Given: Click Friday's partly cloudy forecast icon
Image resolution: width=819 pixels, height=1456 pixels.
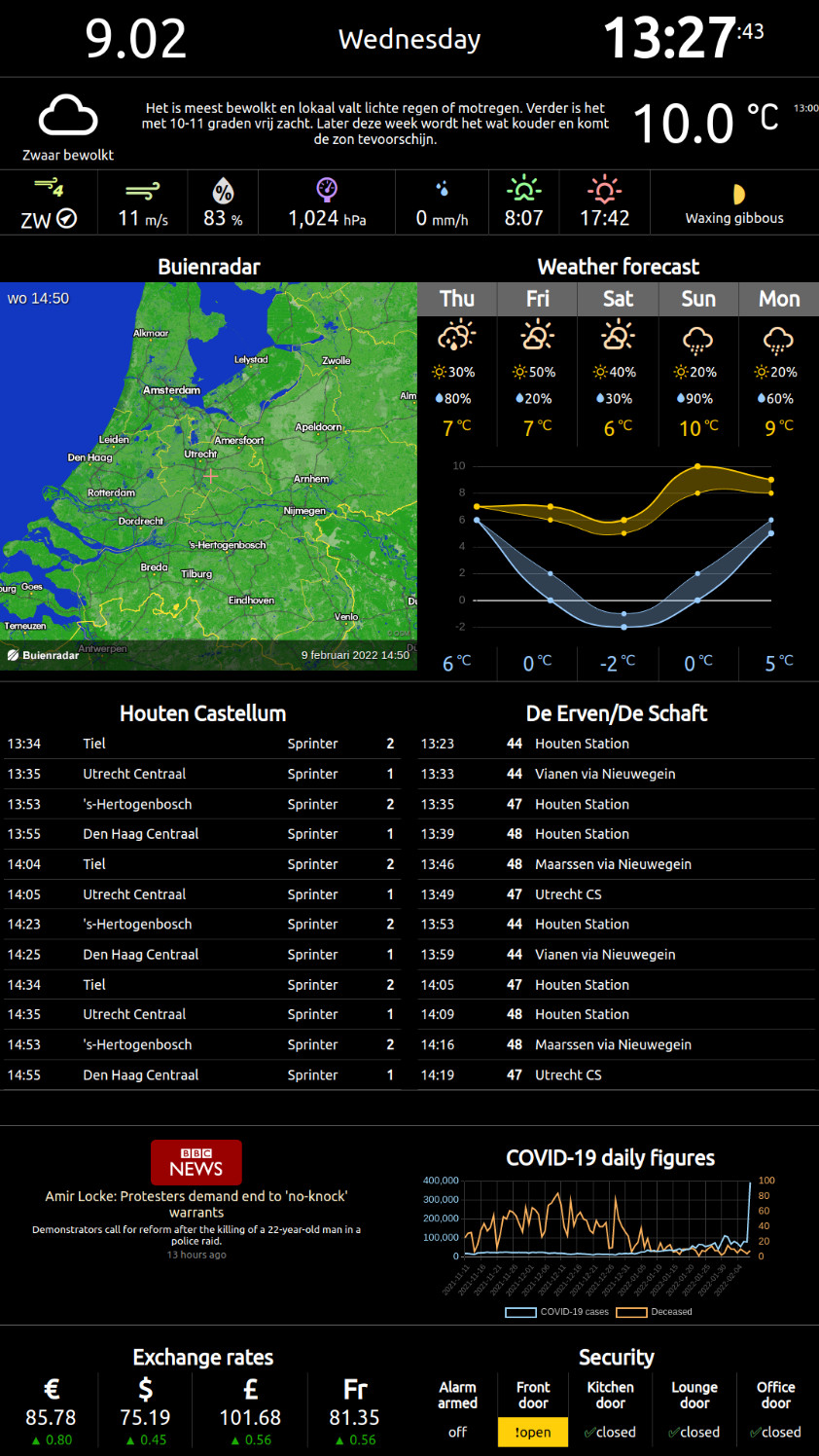Looking at the screenshot, I should click(537, 336).
